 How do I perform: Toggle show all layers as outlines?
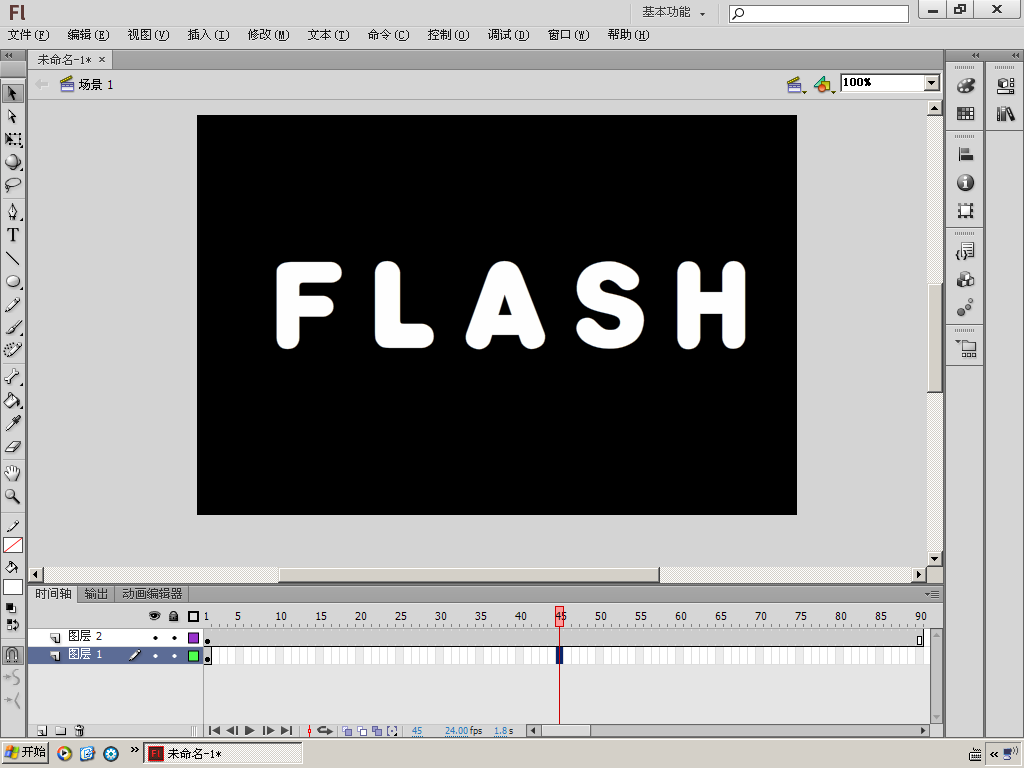193,616
